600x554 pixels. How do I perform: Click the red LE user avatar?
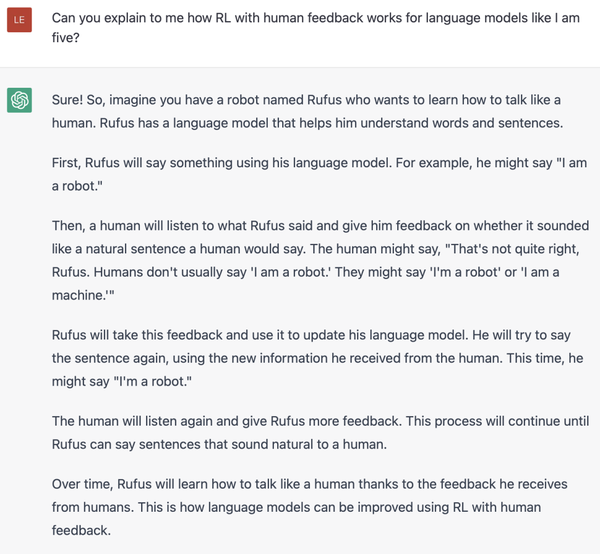click(19, 19)
